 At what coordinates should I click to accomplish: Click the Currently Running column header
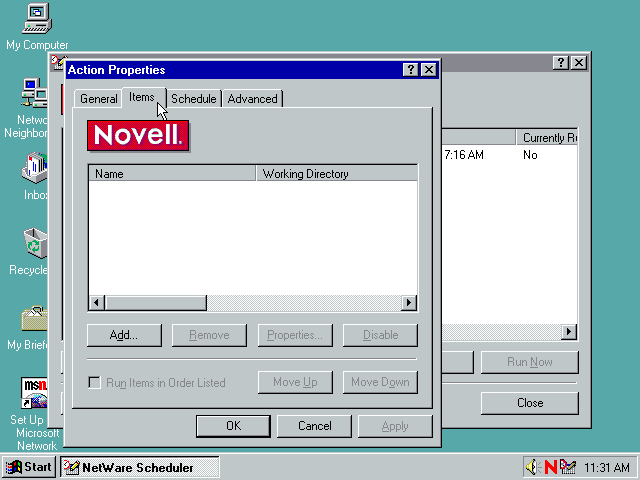547,138
